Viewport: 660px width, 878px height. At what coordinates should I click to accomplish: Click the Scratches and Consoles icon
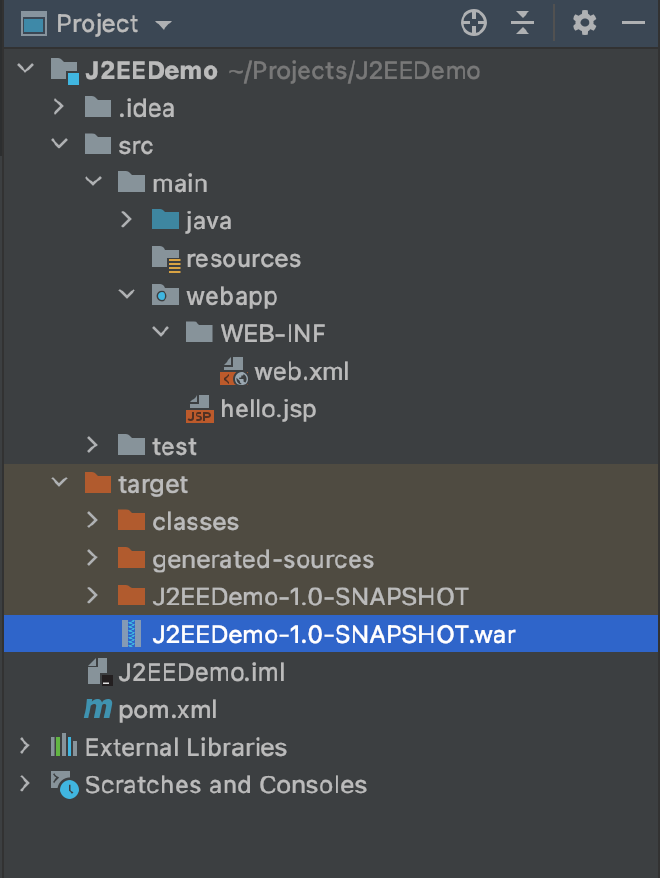tap(64, 785)
